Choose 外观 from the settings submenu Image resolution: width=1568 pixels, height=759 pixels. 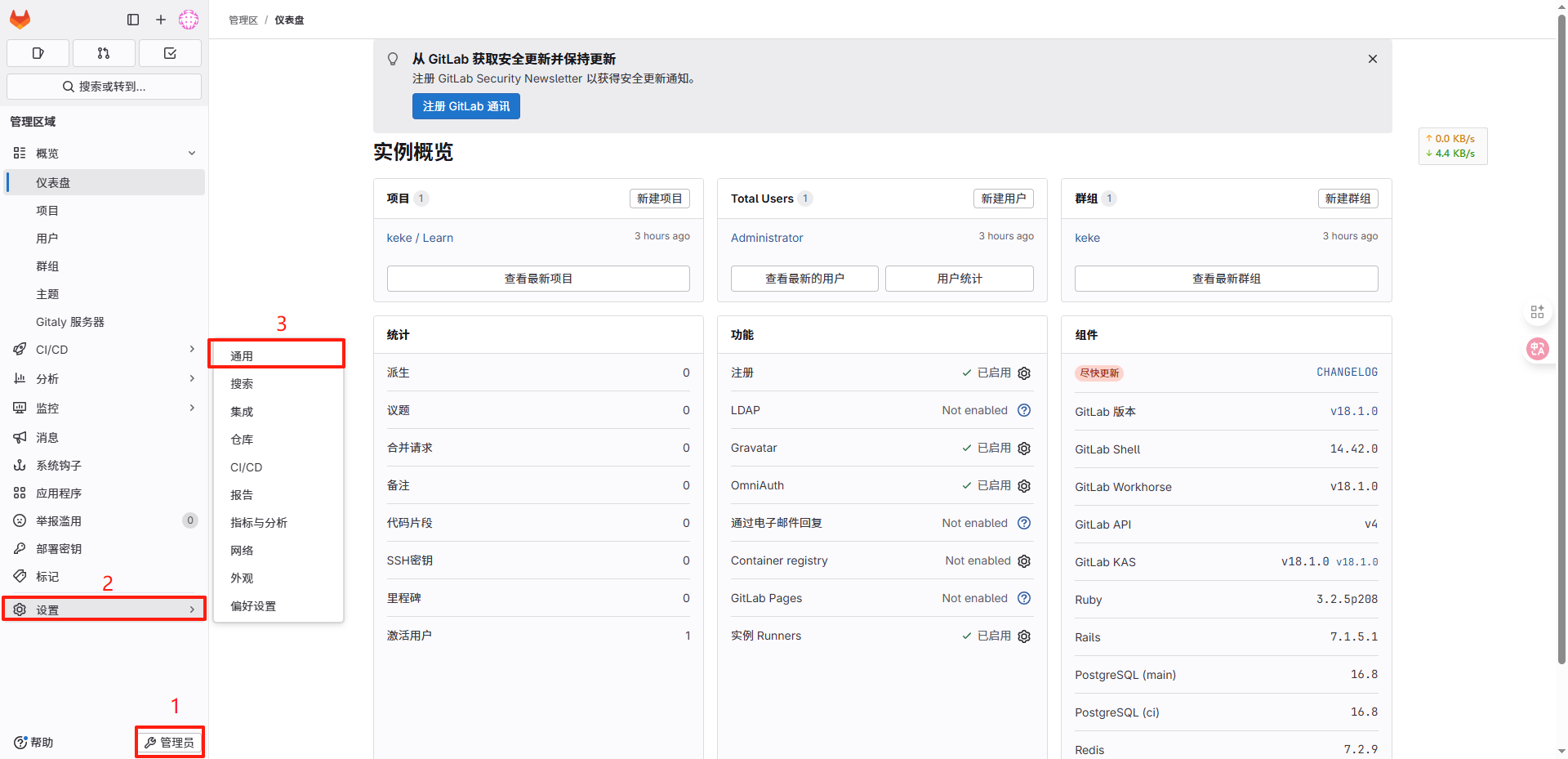242,578
